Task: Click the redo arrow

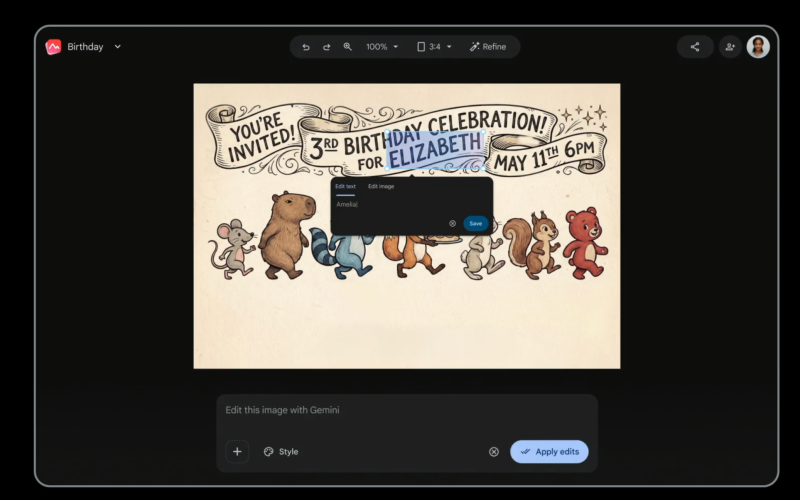Action: pos(327,47)
